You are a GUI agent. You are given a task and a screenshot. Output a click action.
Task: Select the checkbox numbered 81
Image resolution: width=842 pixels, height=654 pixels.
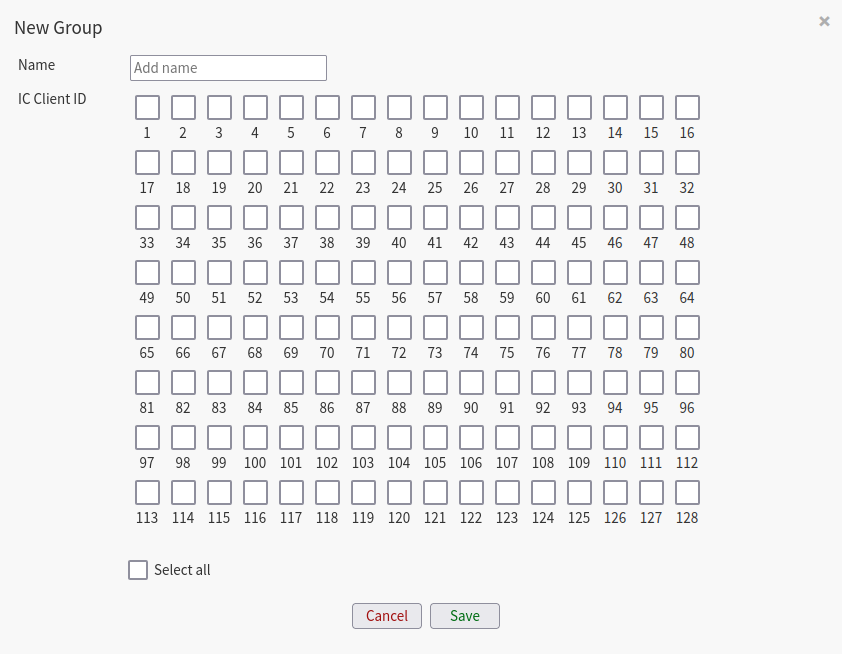[147, 383]
